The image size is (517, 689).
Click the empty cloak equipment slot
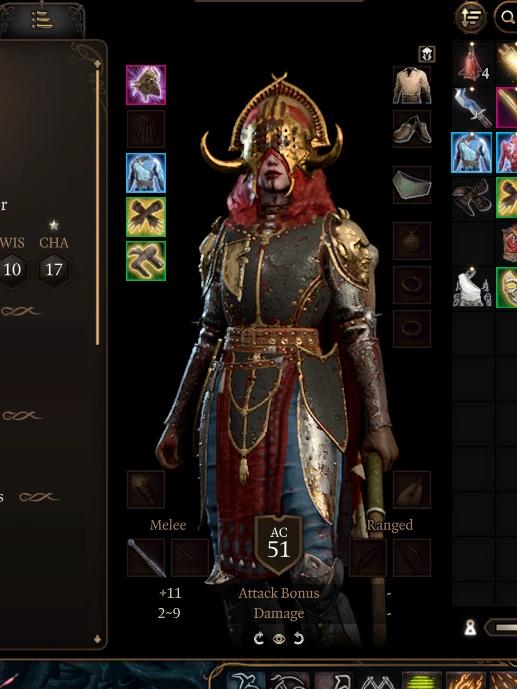(x=146, y=129)
